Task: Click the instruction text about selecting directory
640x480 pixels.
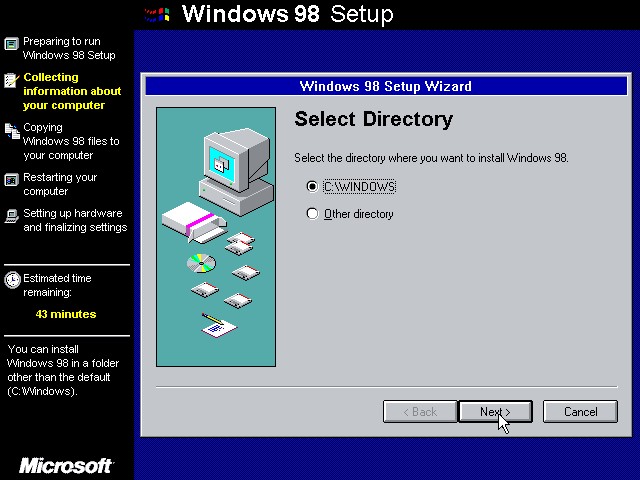Action: click(431, 158)
